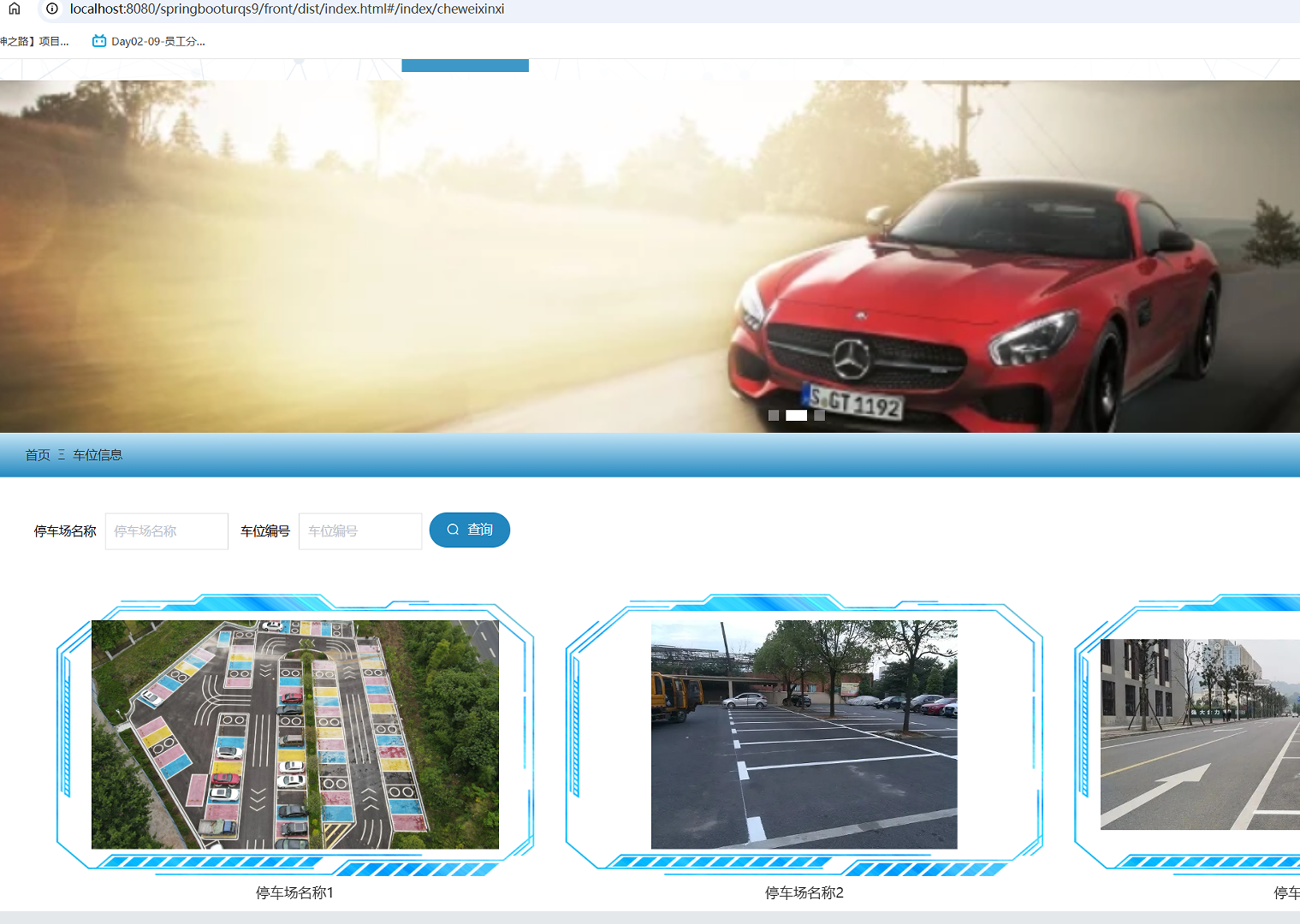This screenshot has height=924, width=1300.
Task: Click the 停车场名称 field label
Action: click(65, 531)
